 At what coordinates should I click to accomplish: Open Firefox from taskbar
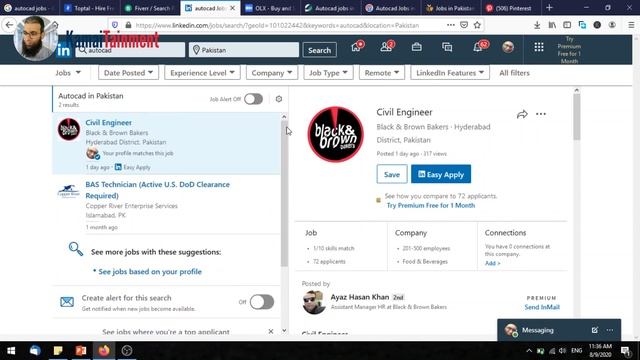pyautogui.click(x=104, y=351)
